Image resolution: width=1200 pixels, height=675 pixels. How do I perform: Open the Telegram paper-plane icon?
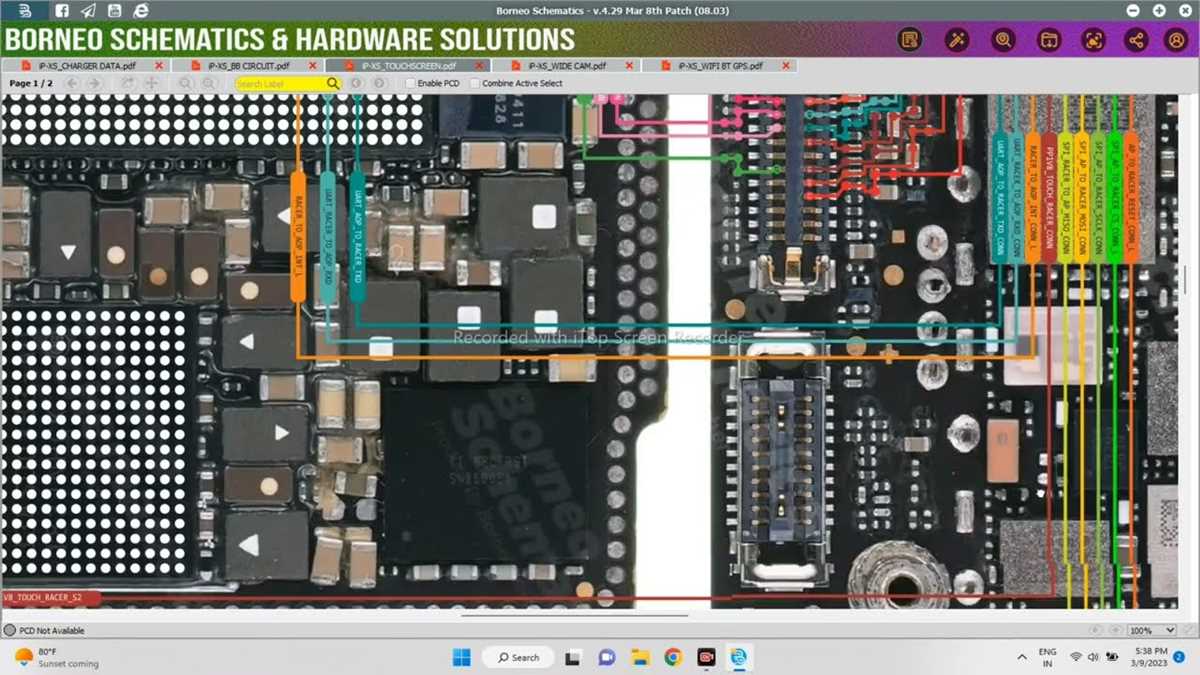[x=88, y=11]
